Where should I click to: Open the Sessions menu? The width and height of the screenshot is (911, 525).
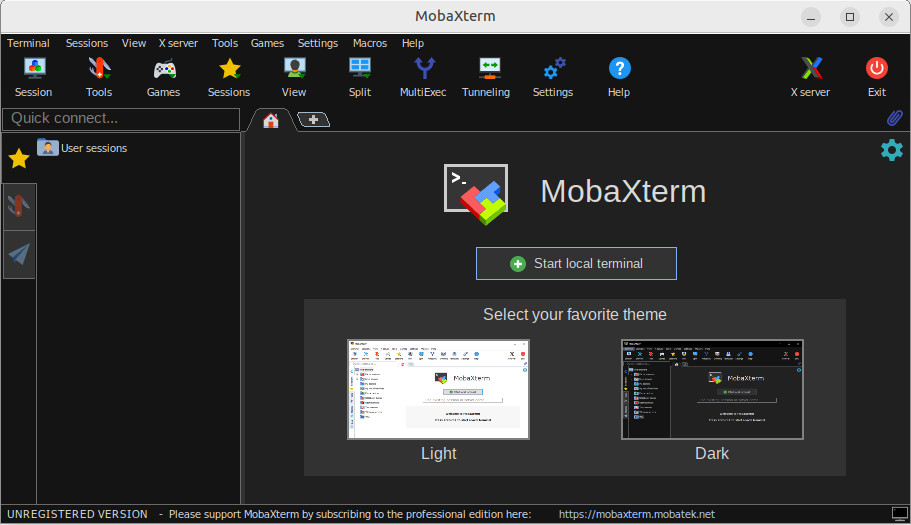87,43
